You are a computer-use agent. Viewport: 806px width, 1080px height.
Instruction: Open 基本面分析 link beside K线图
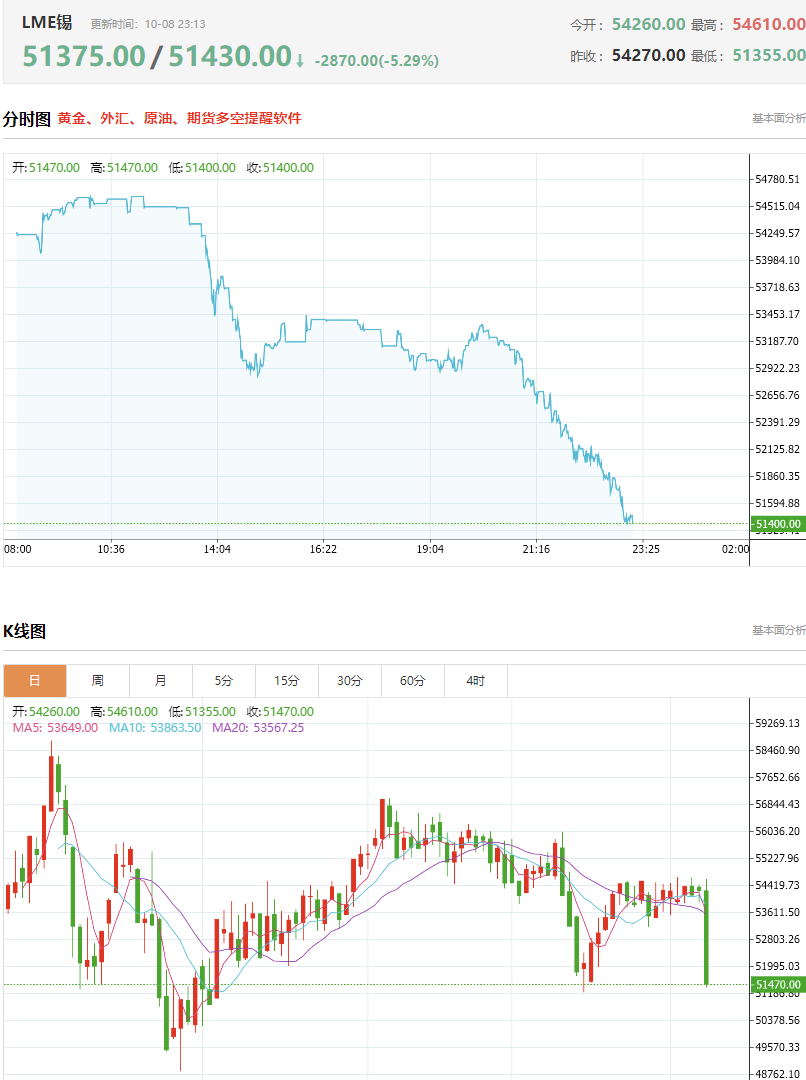point(778,630)
